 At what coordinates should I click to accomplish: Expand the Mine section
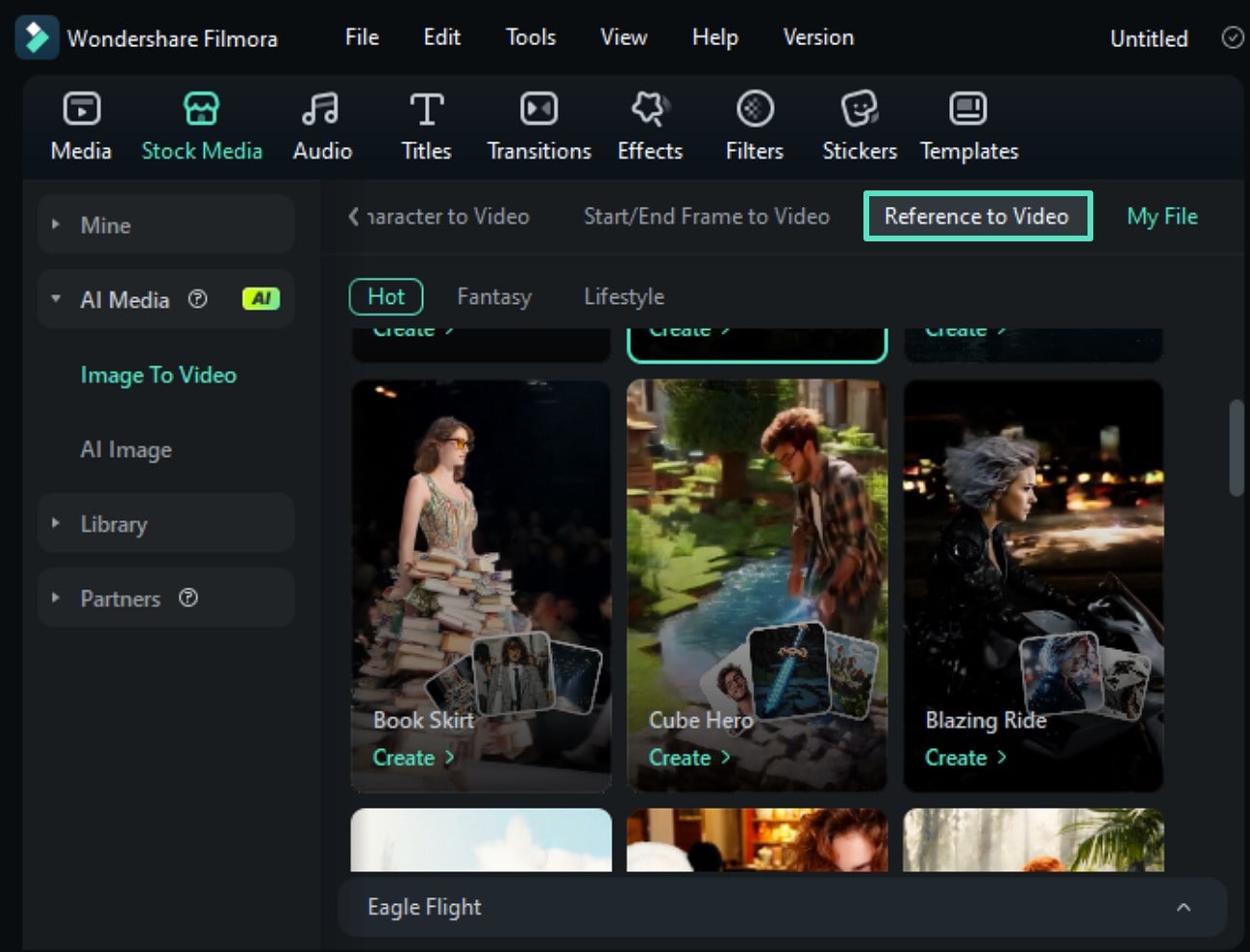tap(56, 224)
